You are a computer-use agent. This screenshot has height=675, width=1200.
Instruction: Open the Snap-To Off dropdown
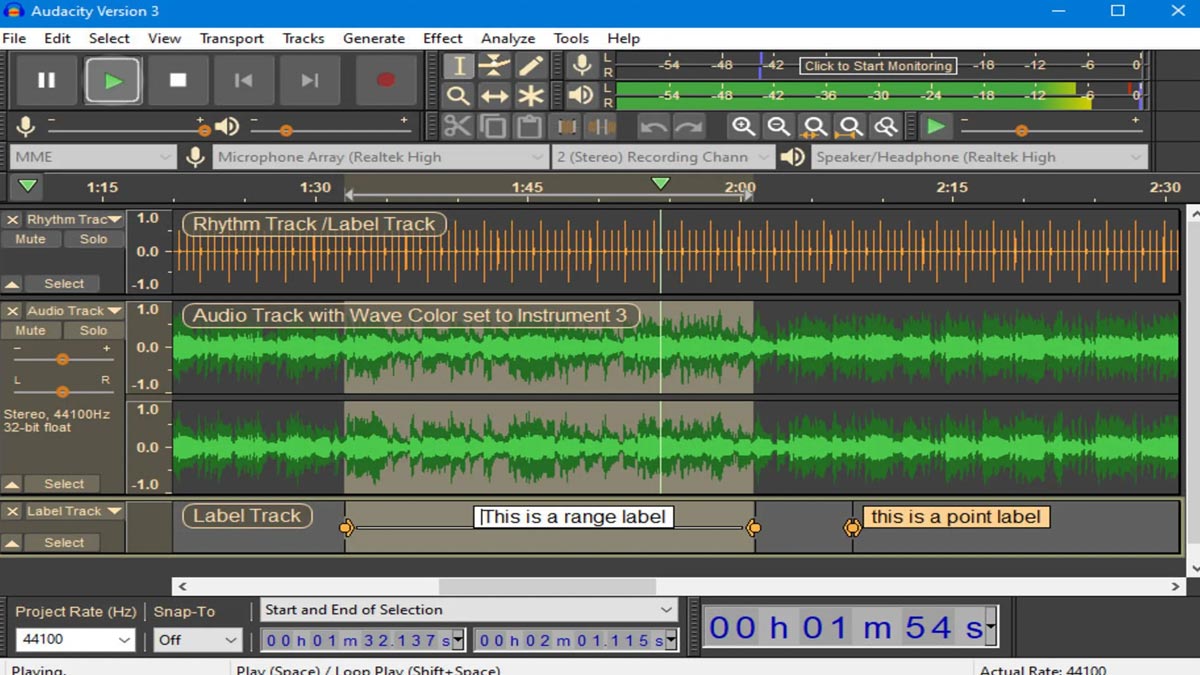tap(198, 639)
